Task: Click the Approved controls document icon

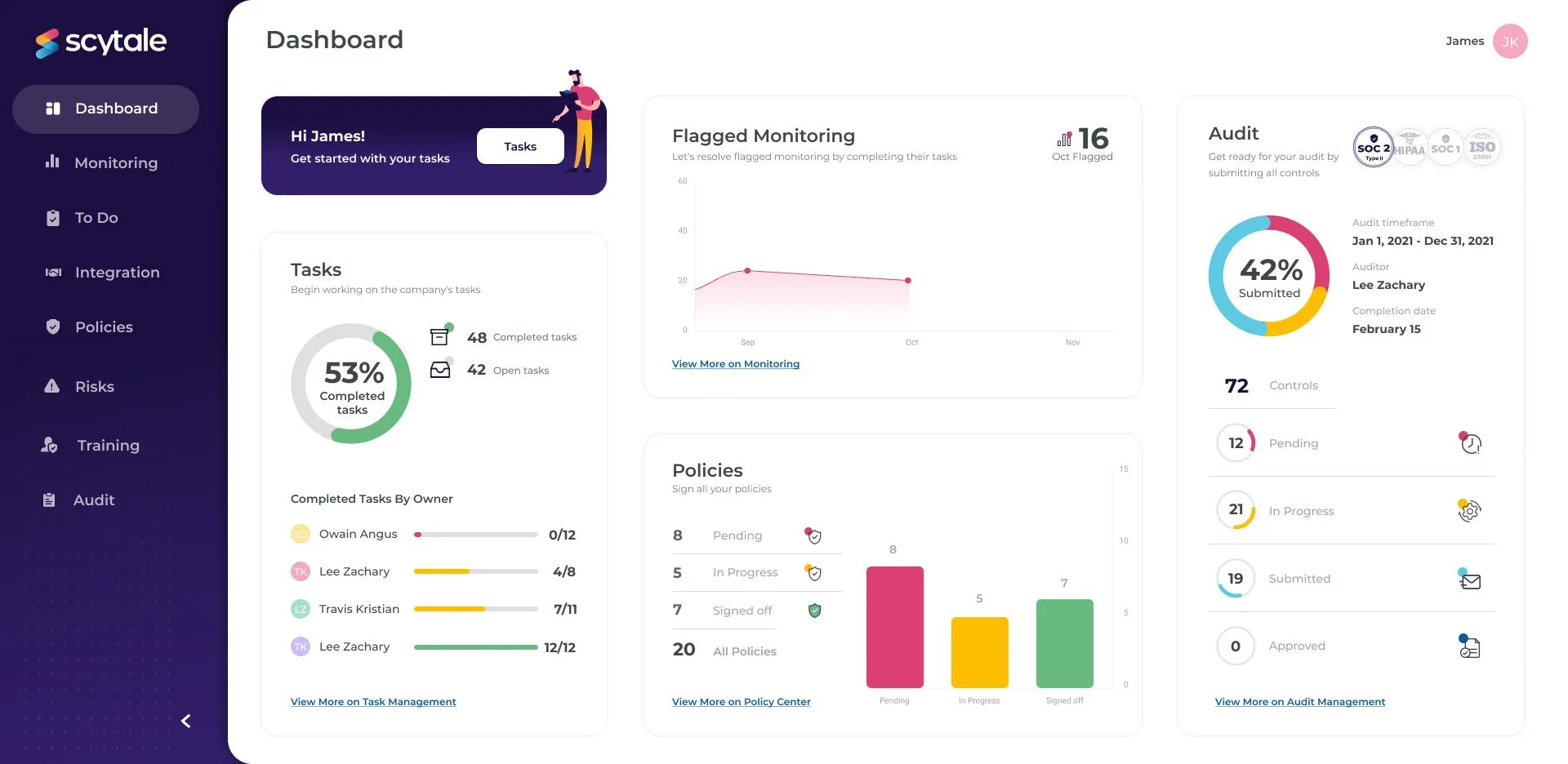Action: (1469, 646)
